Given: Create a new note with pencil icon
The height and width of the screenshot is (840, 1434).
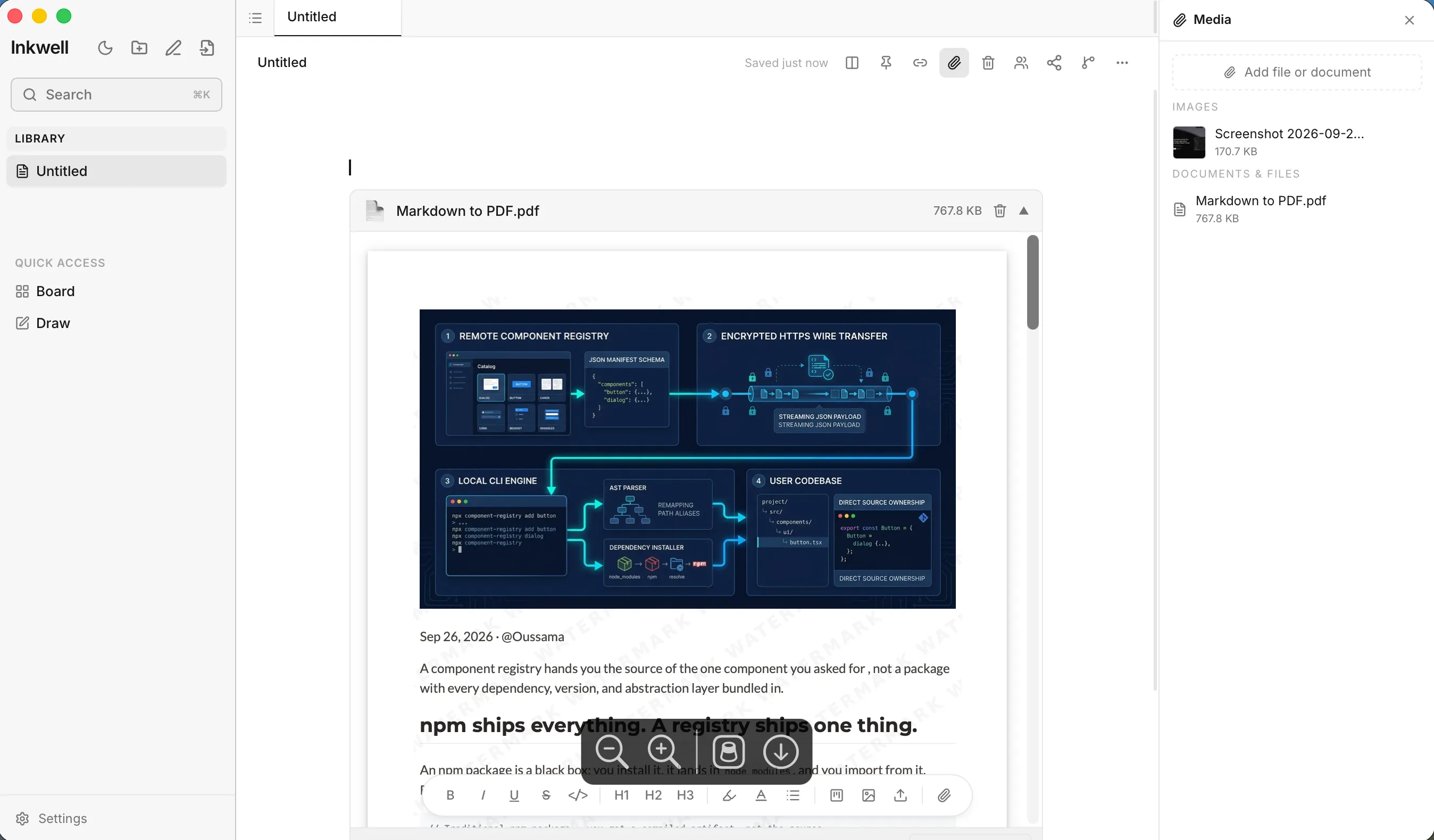Looking at the screenshot, I should (173, 48).
